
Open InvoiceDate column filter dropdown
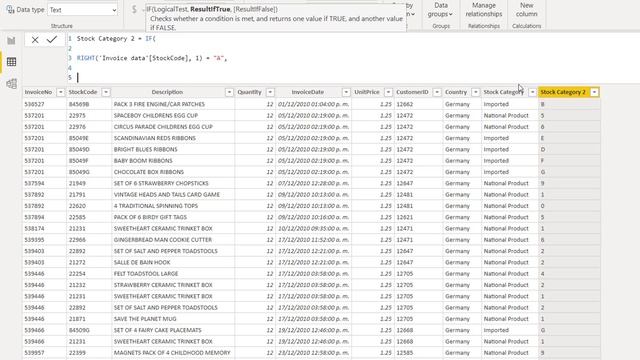click(x=346, y=92)
